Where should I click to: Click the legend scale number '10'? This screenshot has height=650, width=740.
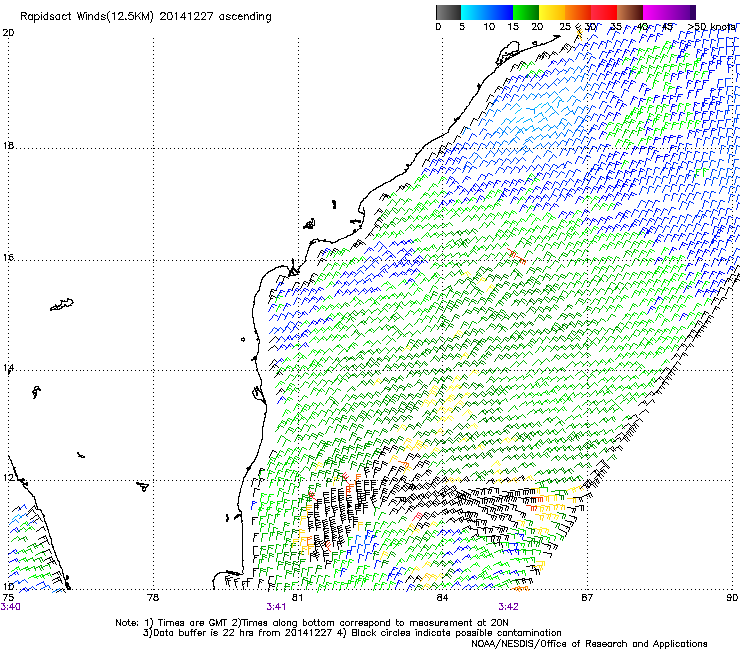click(x=489, y=27)
